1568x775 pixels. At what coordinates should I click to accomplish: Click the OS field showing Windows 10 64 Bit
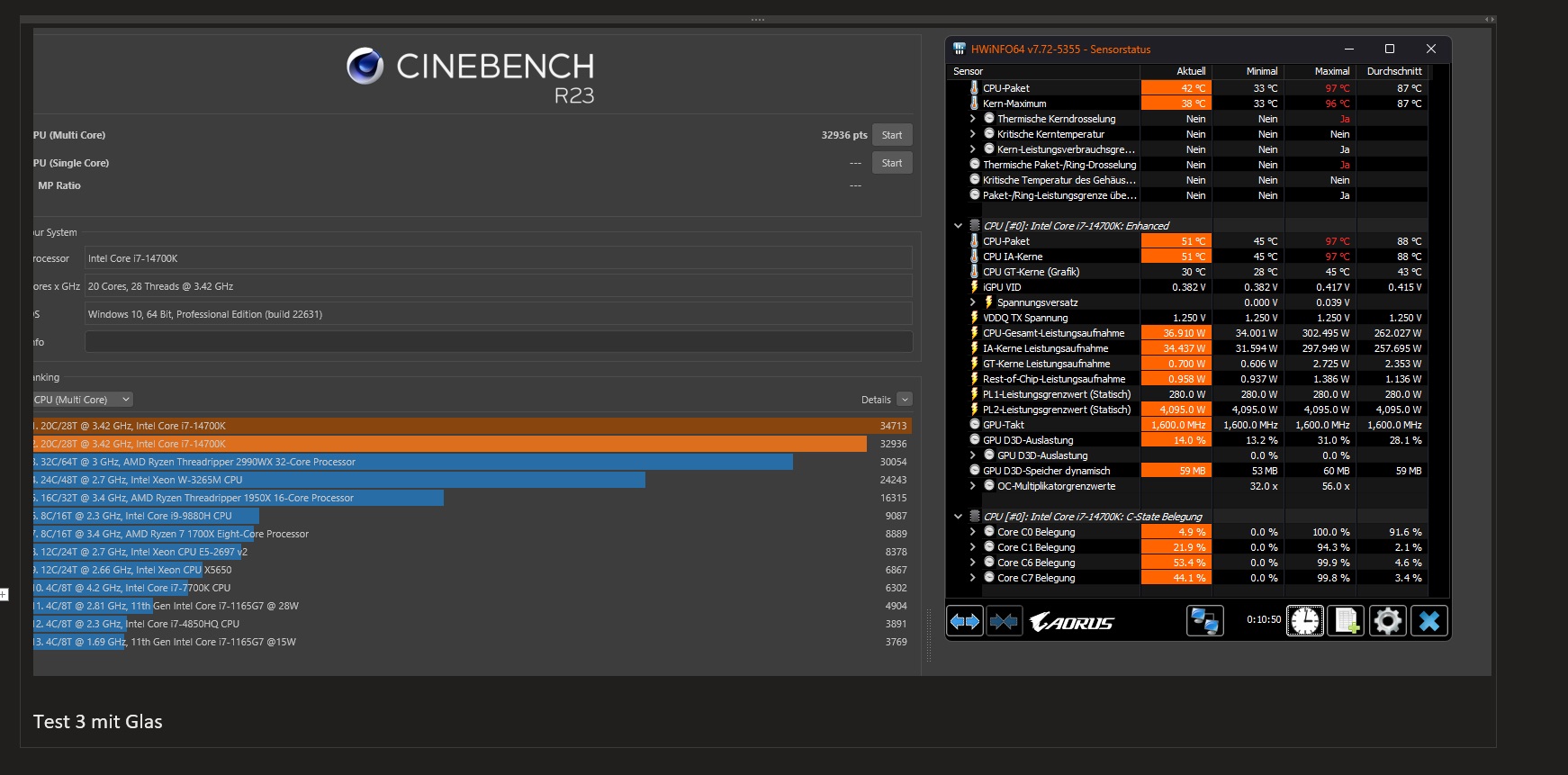point(499,314)
